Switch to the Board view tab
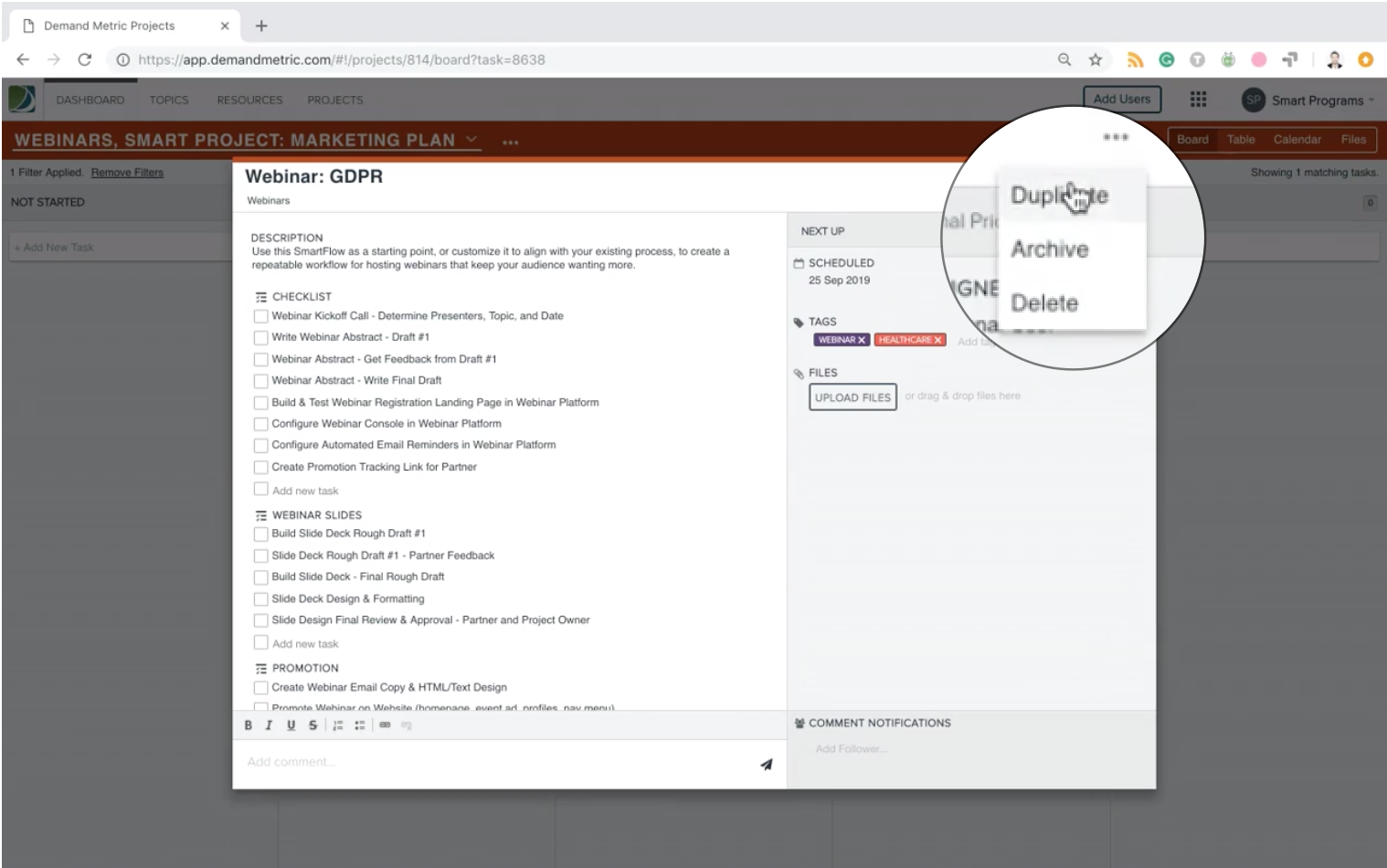Image resolution: width=1387 pixels, height=868 pixels. [x=1192, y=140]
